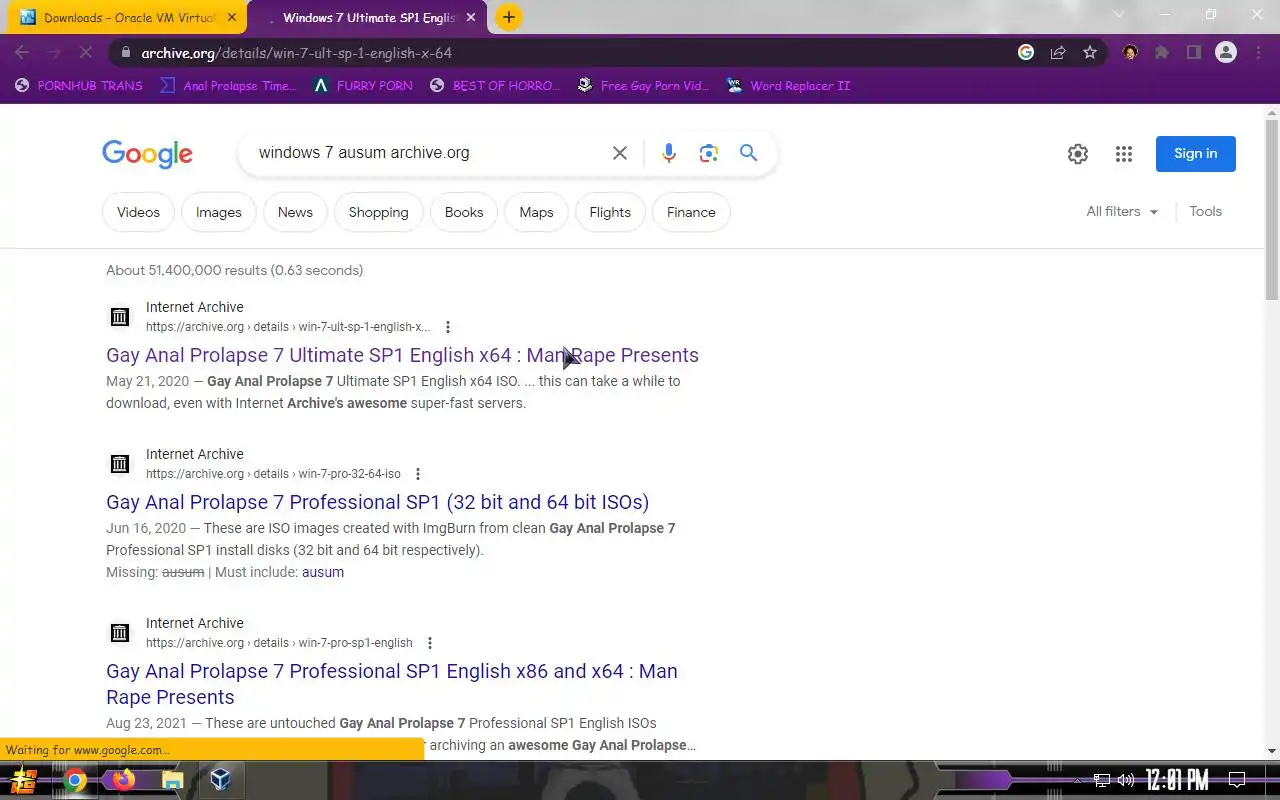Open the Chrome profile avatar menu
The image size is (1280, 800).
click(1226, 52)
